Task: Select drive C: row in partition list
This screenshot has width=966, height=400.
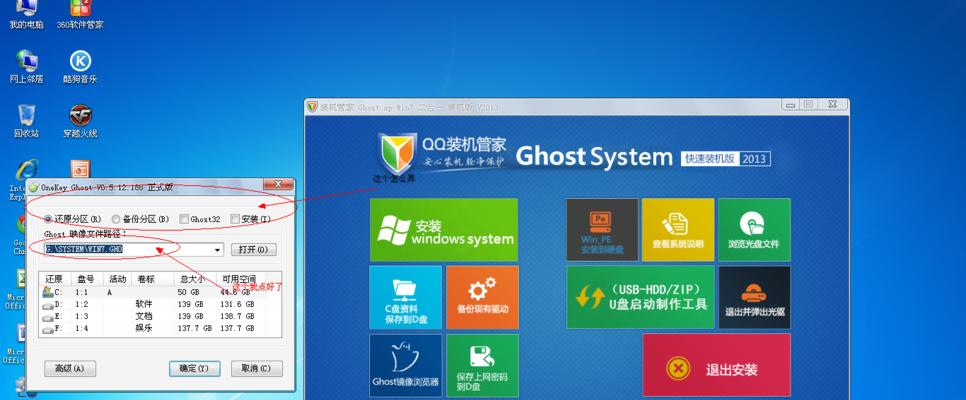Action: (x=160, y=292)
